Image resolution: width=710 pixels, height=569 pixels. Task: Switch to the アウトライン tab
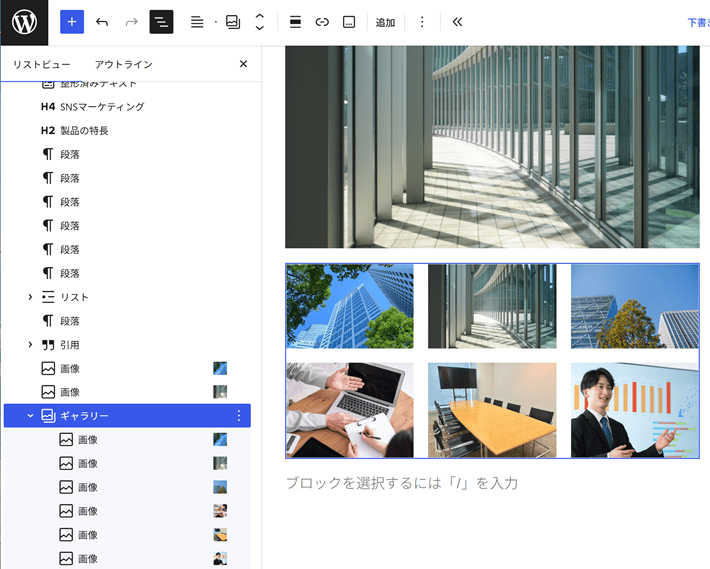[x=124, y=64]
